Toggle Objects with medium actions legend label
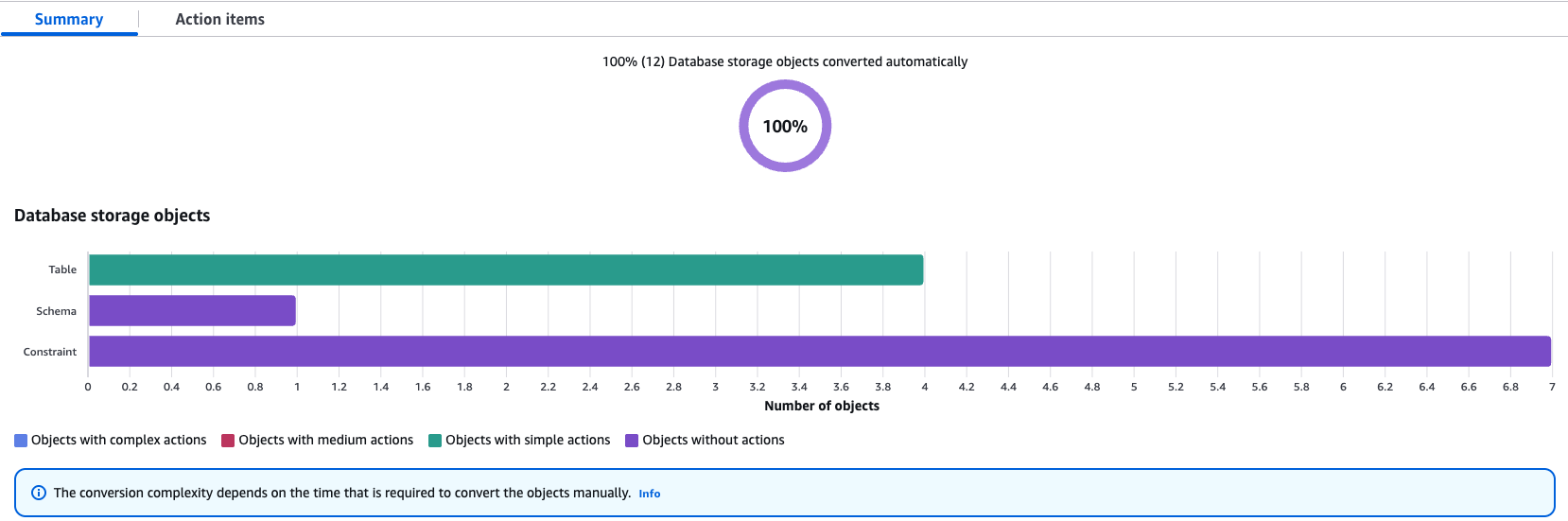Screen dimensions: 1568x521 (325, 440)
